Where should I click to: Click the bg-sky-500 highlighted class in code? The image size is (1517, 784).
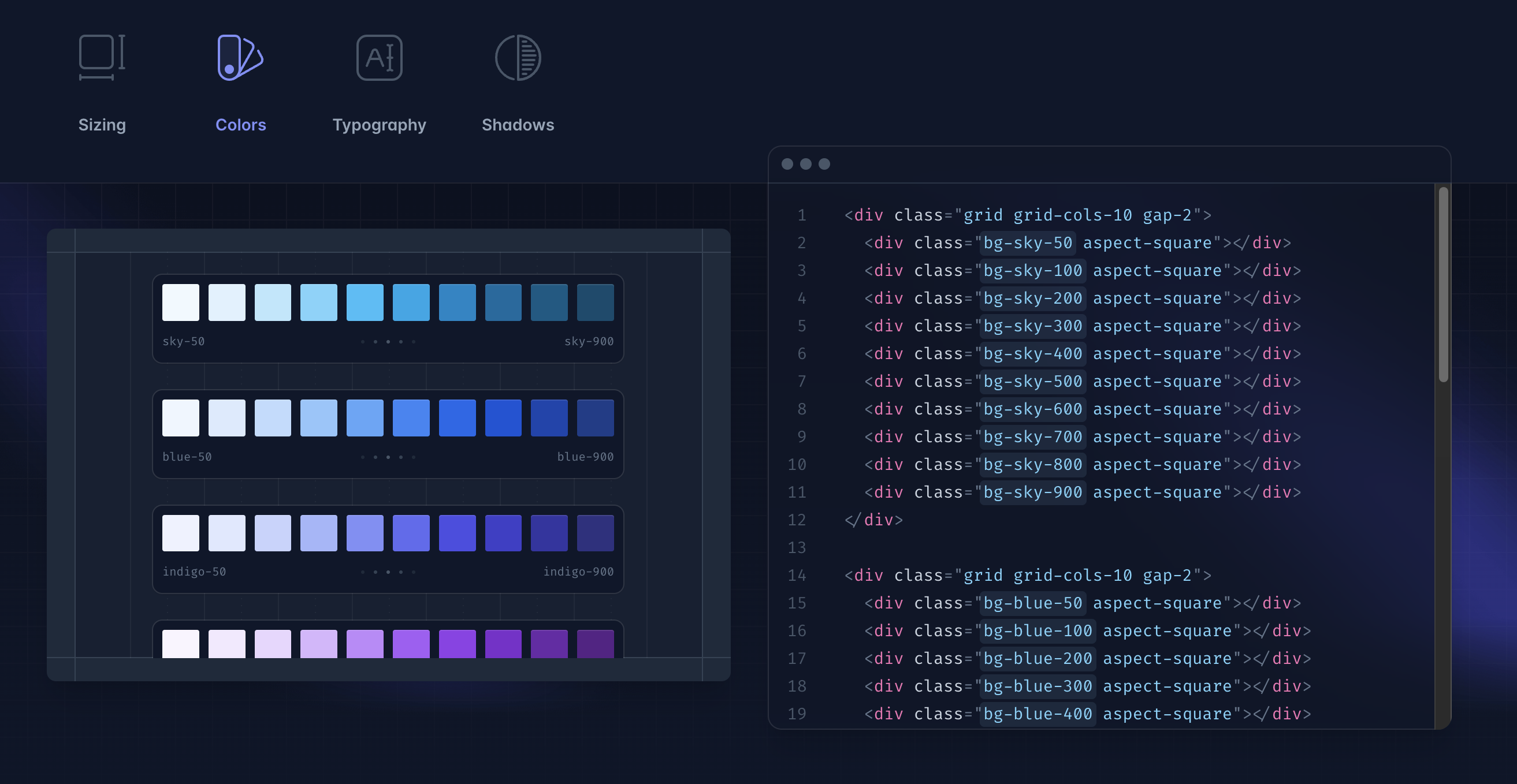pos(1032,382)
